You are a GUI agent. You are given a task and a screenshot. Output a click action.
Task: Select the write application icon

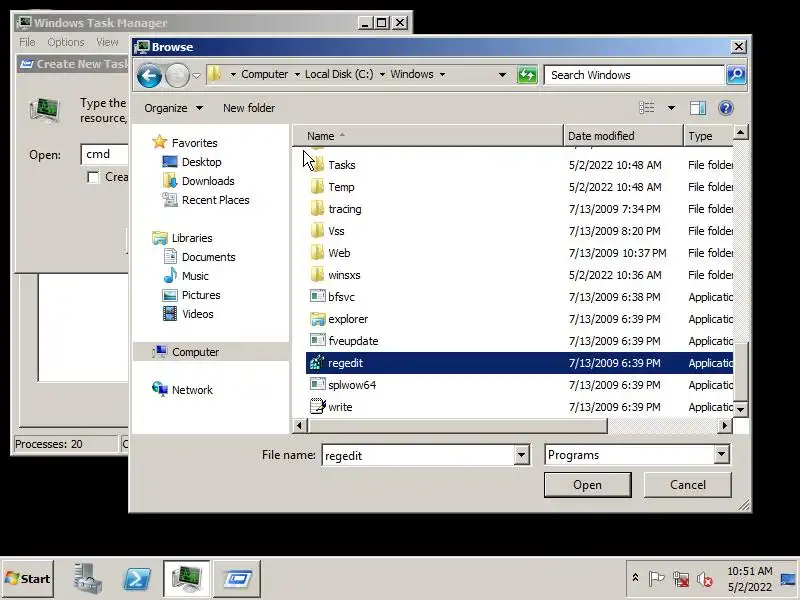tap(317, 407)
